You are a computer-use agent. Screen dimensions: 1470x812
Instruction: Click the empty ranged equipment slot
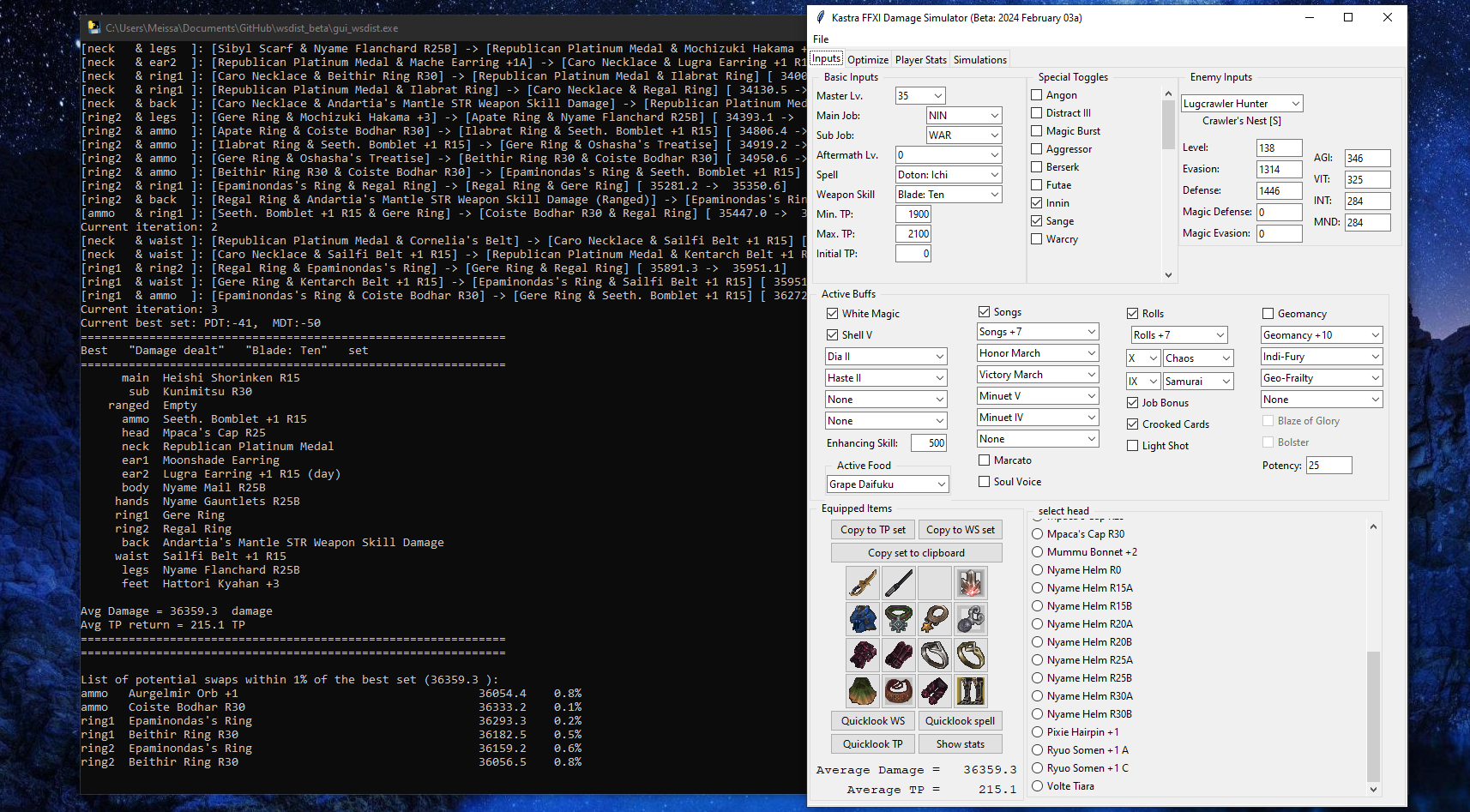[935, 583]
